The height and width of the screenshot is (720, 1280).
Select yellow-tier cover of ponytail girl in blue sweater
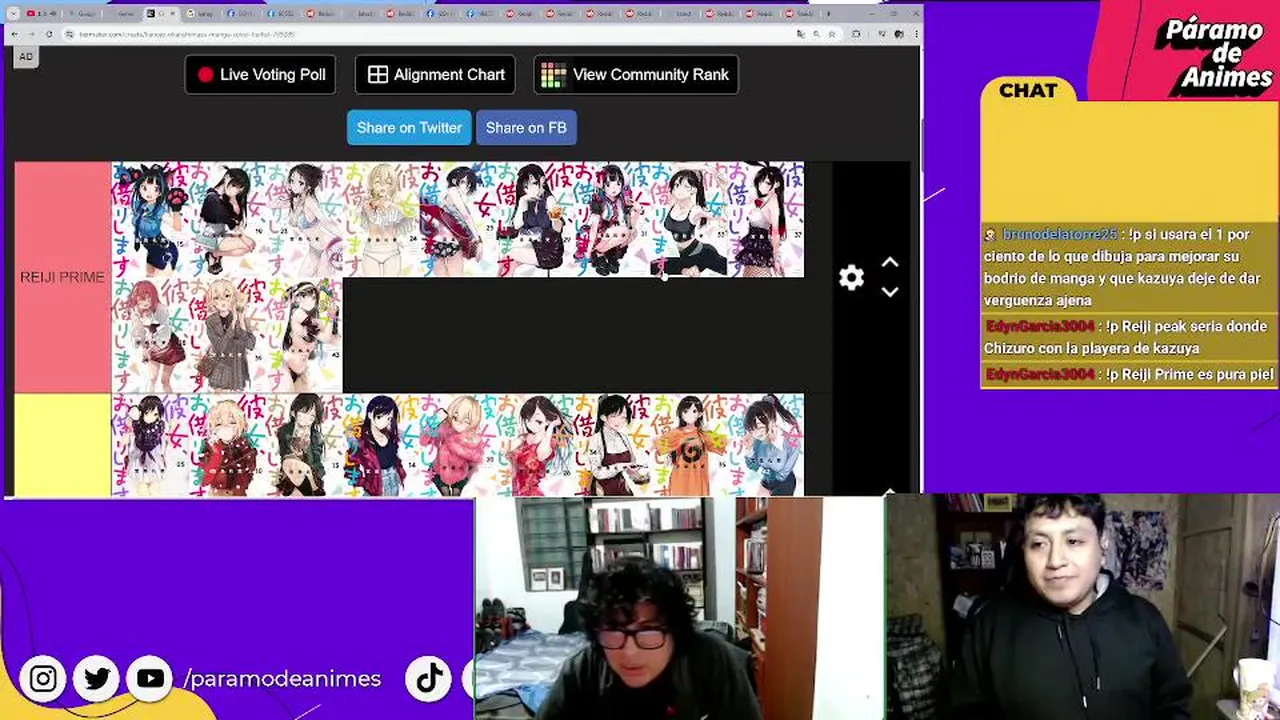click(766, 445)
